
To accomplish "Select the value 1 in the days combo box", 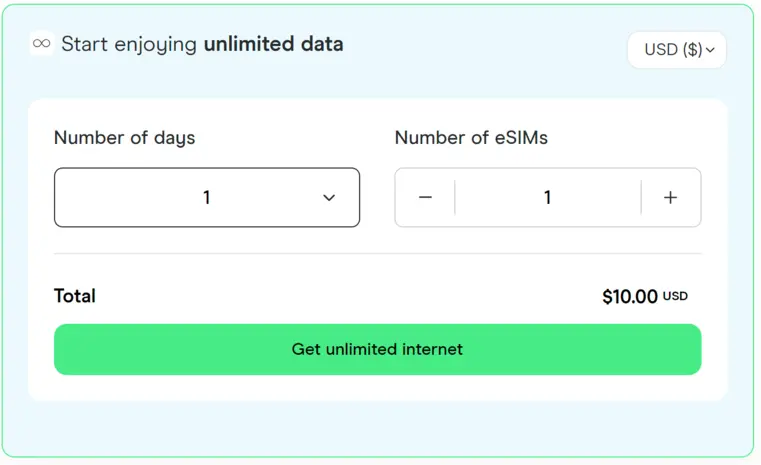I will 207,198.
